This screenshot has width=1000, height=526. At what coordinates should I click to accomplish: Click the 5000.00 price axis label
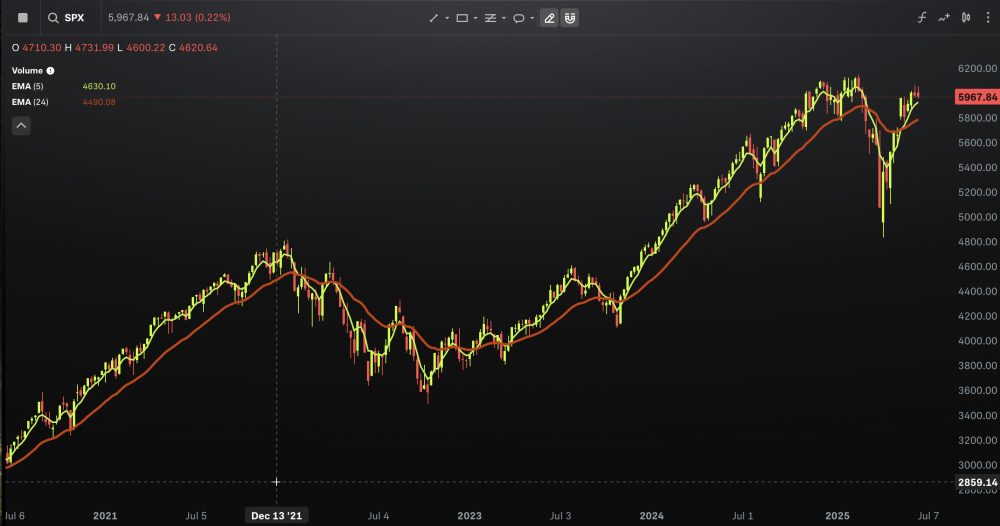(x=977, y=217)
